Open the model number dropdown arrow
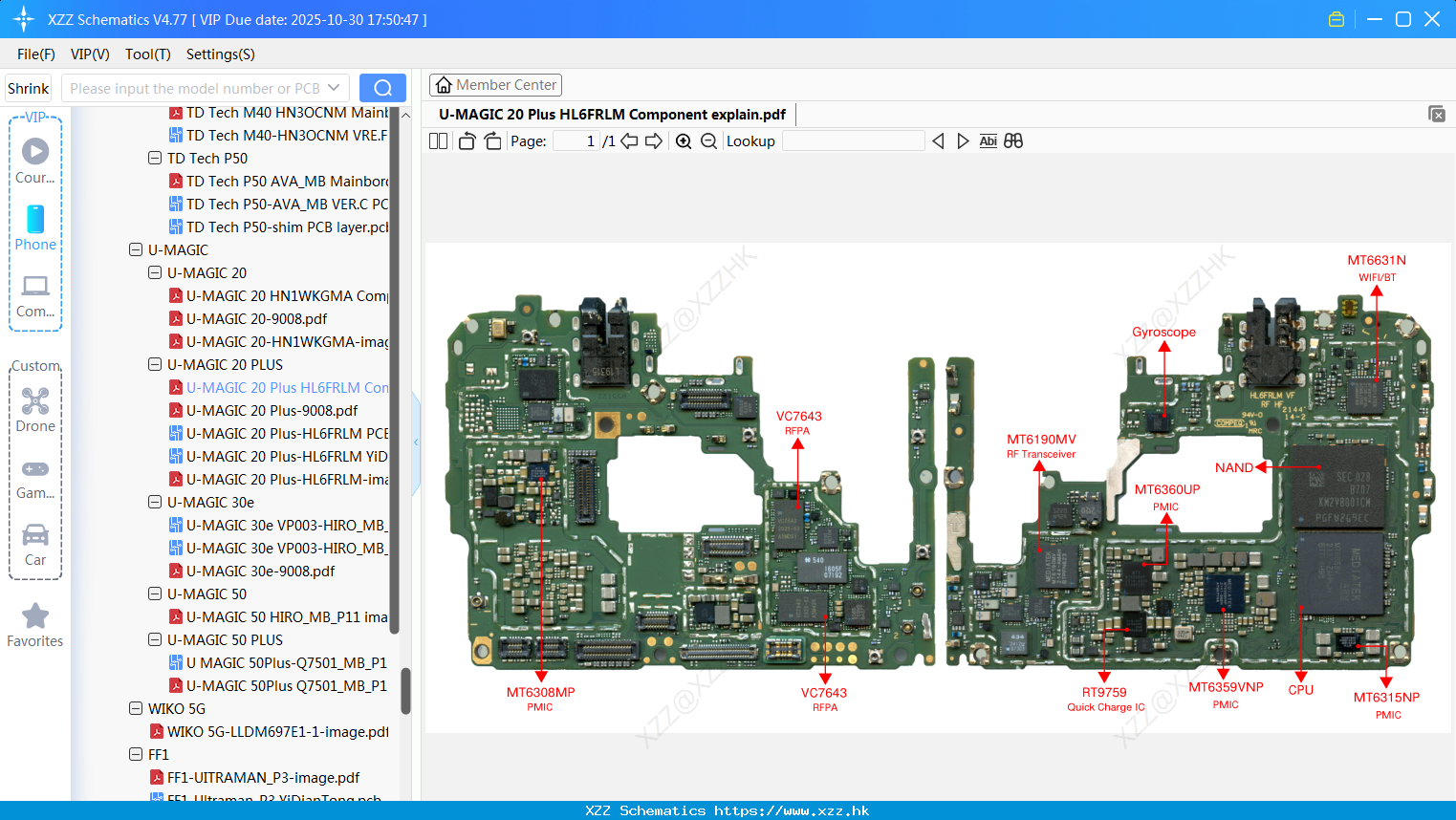The height and width of the screenshot is (820, 1456). pos(334,88)
